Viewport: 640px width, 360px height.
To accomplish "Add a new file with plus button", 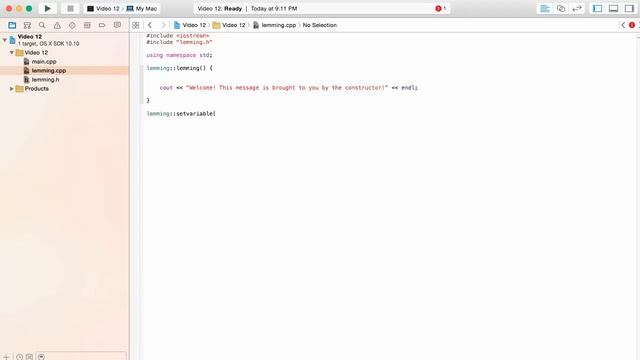I will coord(6,357).
